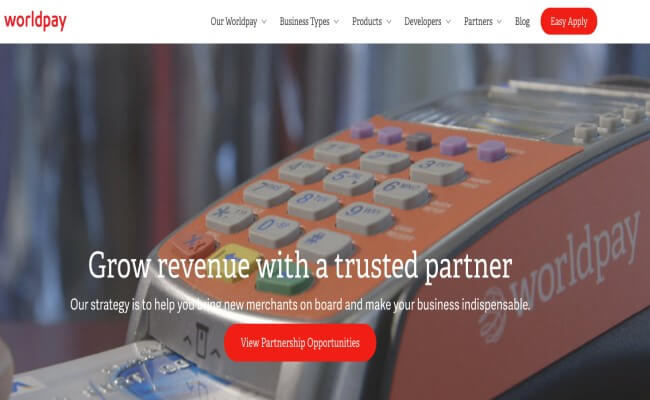Expand the Developers chevron arrow
Viewport: 650px width, 400px height.
(x=448, y=22)
